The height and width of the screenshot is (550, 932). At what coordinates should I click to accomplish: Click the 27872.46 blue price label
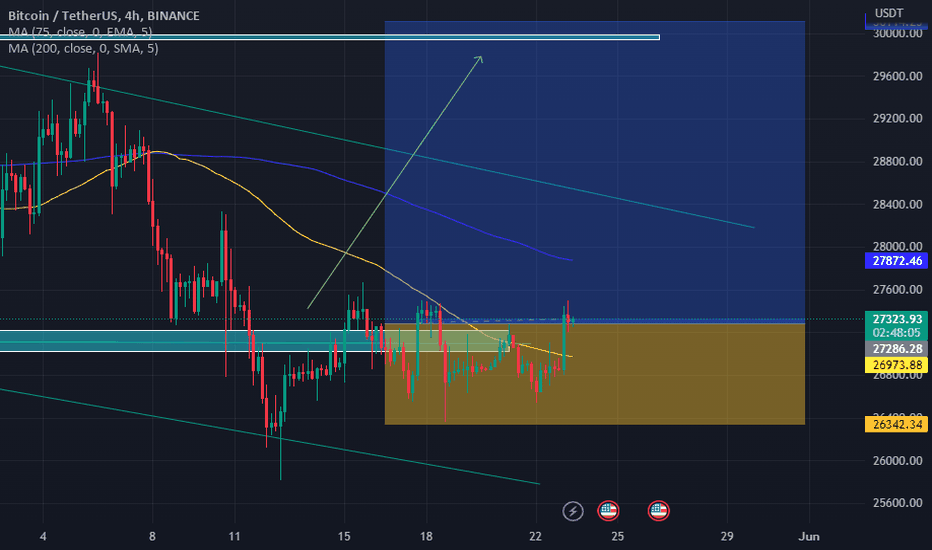tap(897, 260)
